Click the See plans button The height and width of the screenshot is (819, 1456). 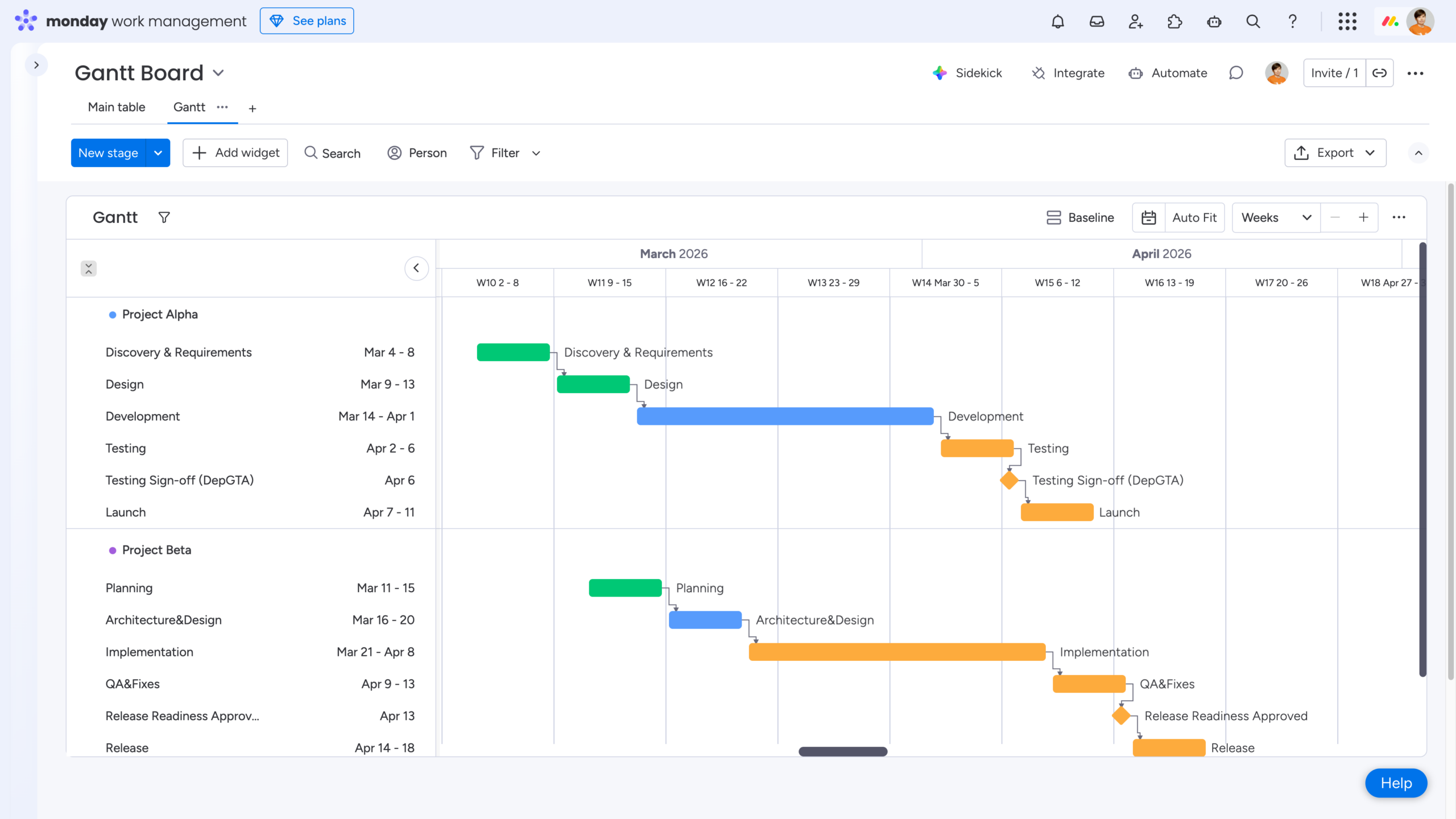[307, 20]
